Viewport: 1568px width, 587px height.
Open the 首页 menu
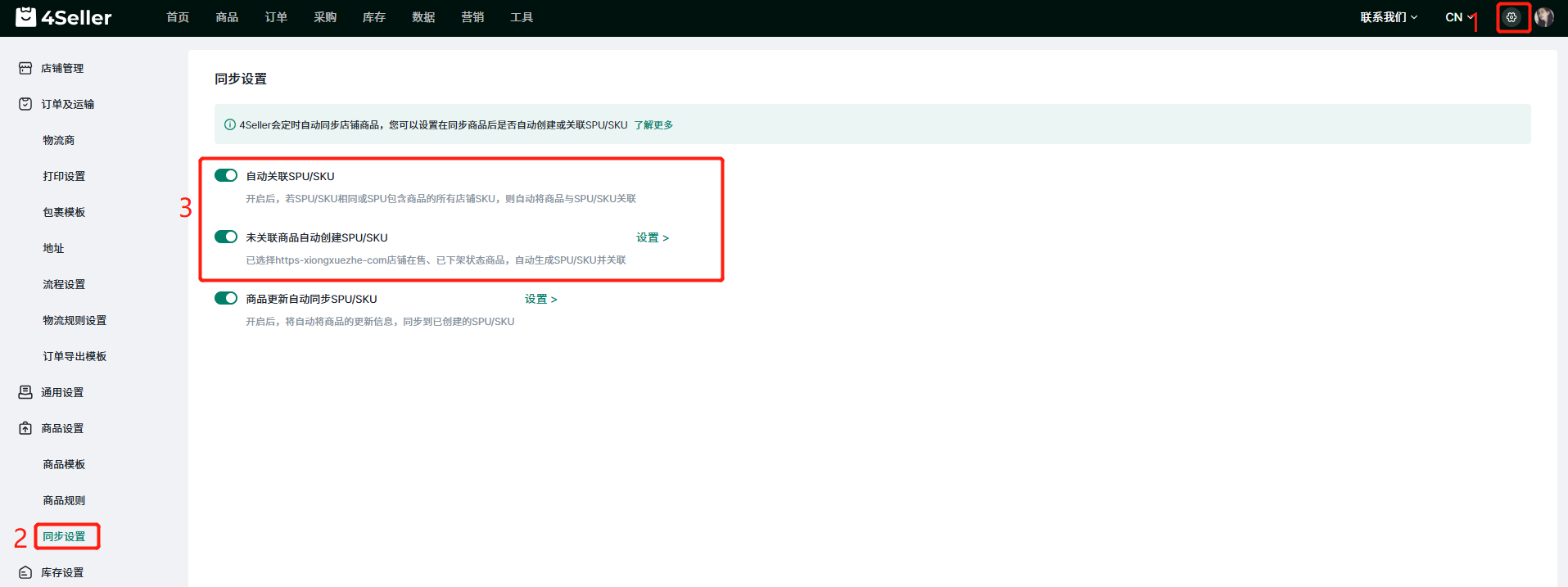pyautogui.click(x=178, y=17)
